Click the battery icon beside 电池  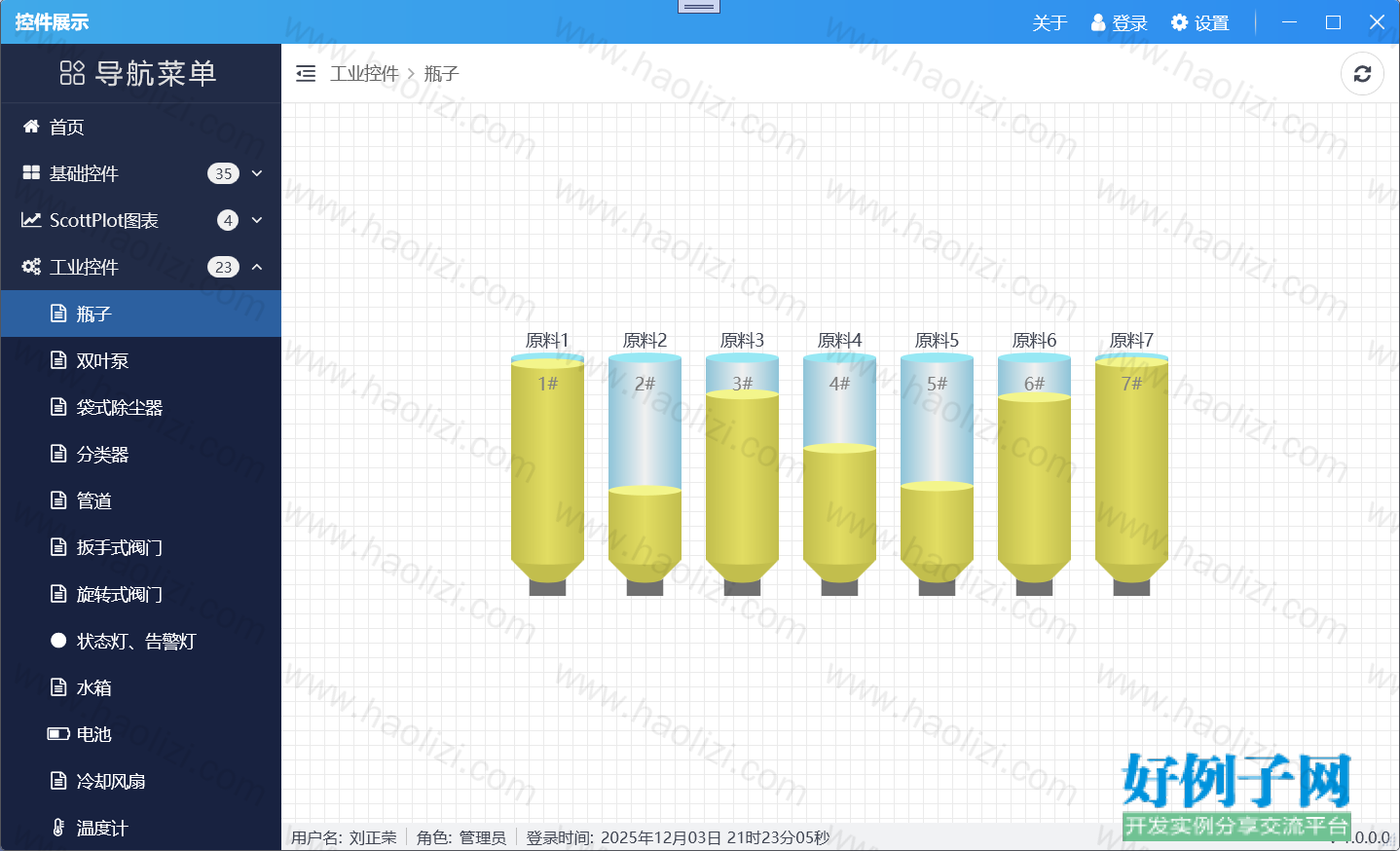58,734
